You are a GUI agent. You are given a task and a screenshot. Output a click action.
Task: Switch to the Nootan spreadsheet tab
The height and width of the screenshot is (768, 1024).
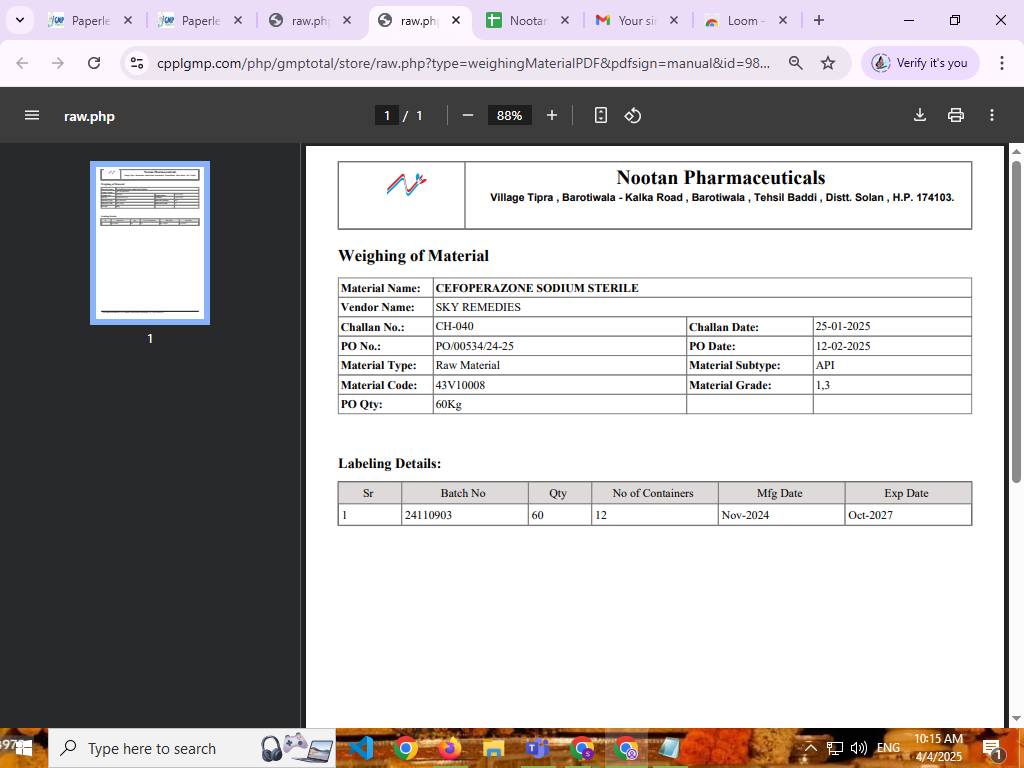click(526, 20)
